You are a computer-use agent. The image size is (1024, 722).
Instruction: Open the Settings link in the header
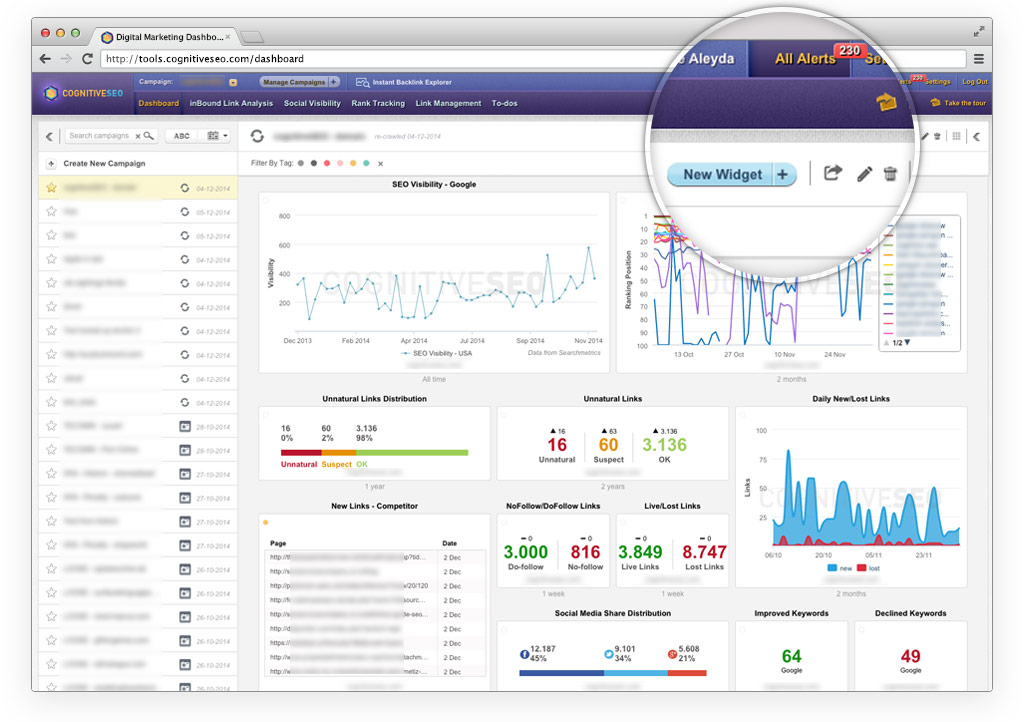[938, 82]
